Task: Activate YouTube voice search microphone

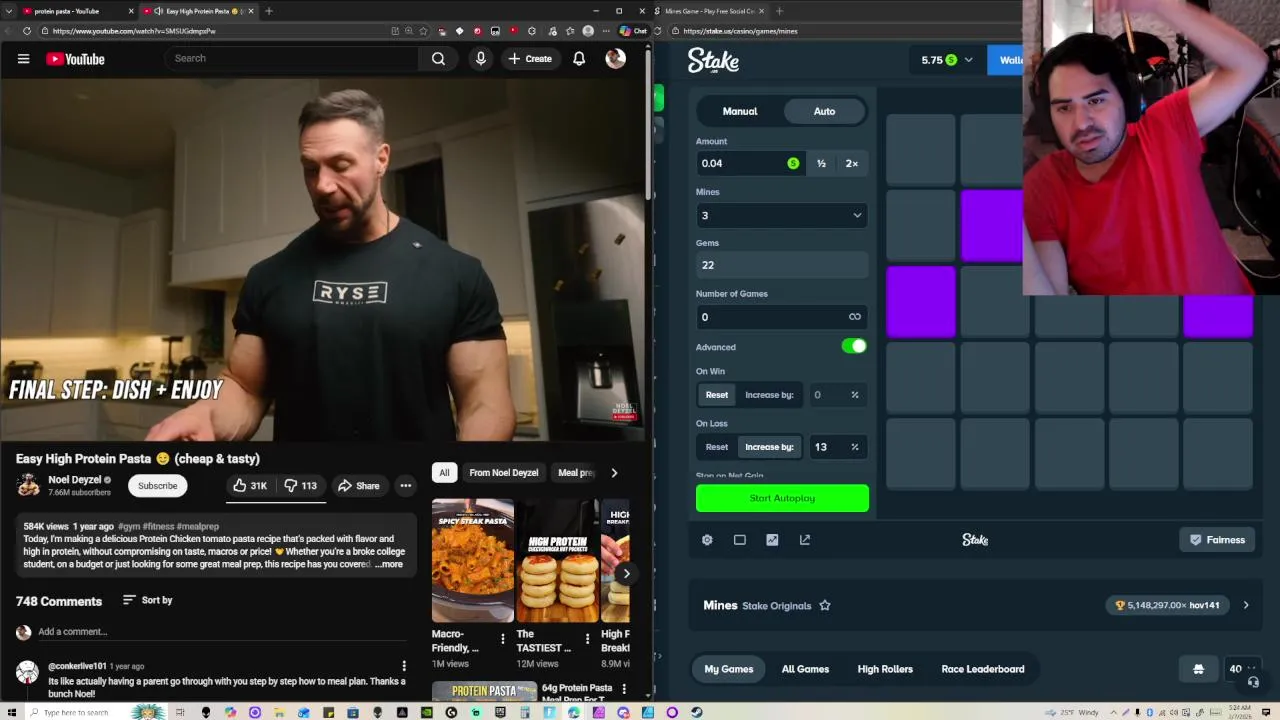Action: 481,59
